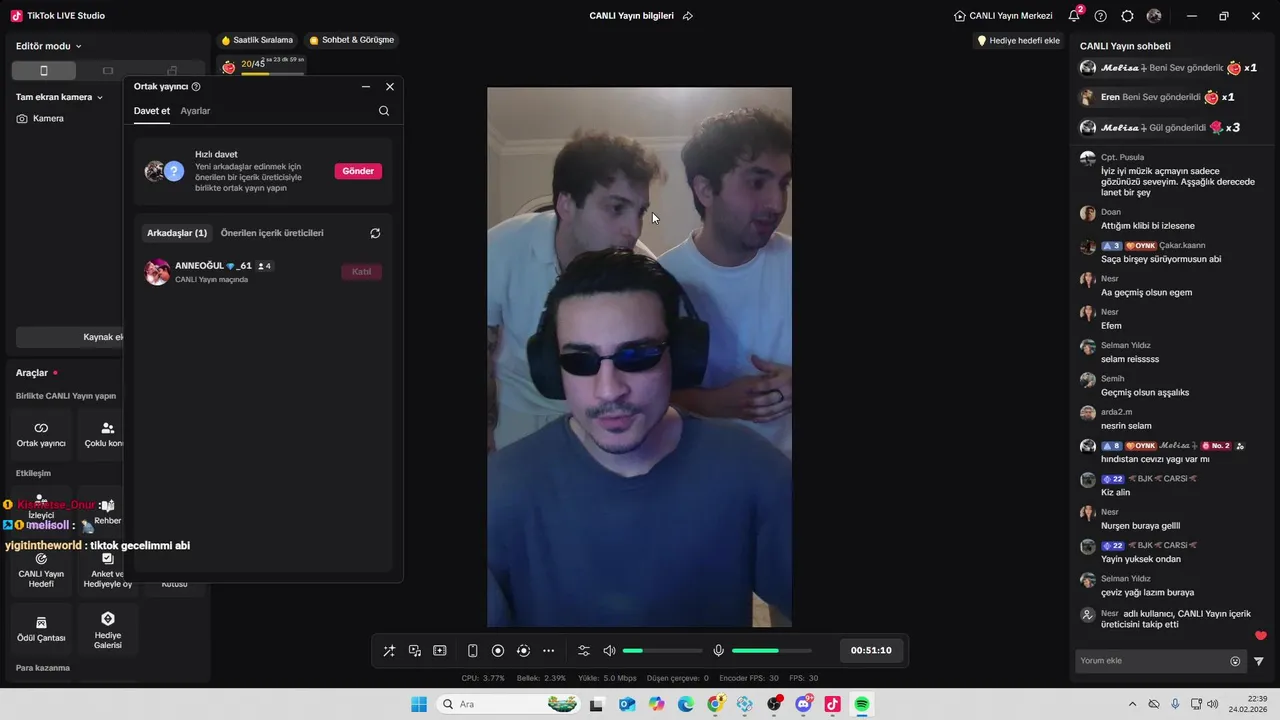Open help question mark in title bar
The image size is (1280, 720).
coord(1101,16)
